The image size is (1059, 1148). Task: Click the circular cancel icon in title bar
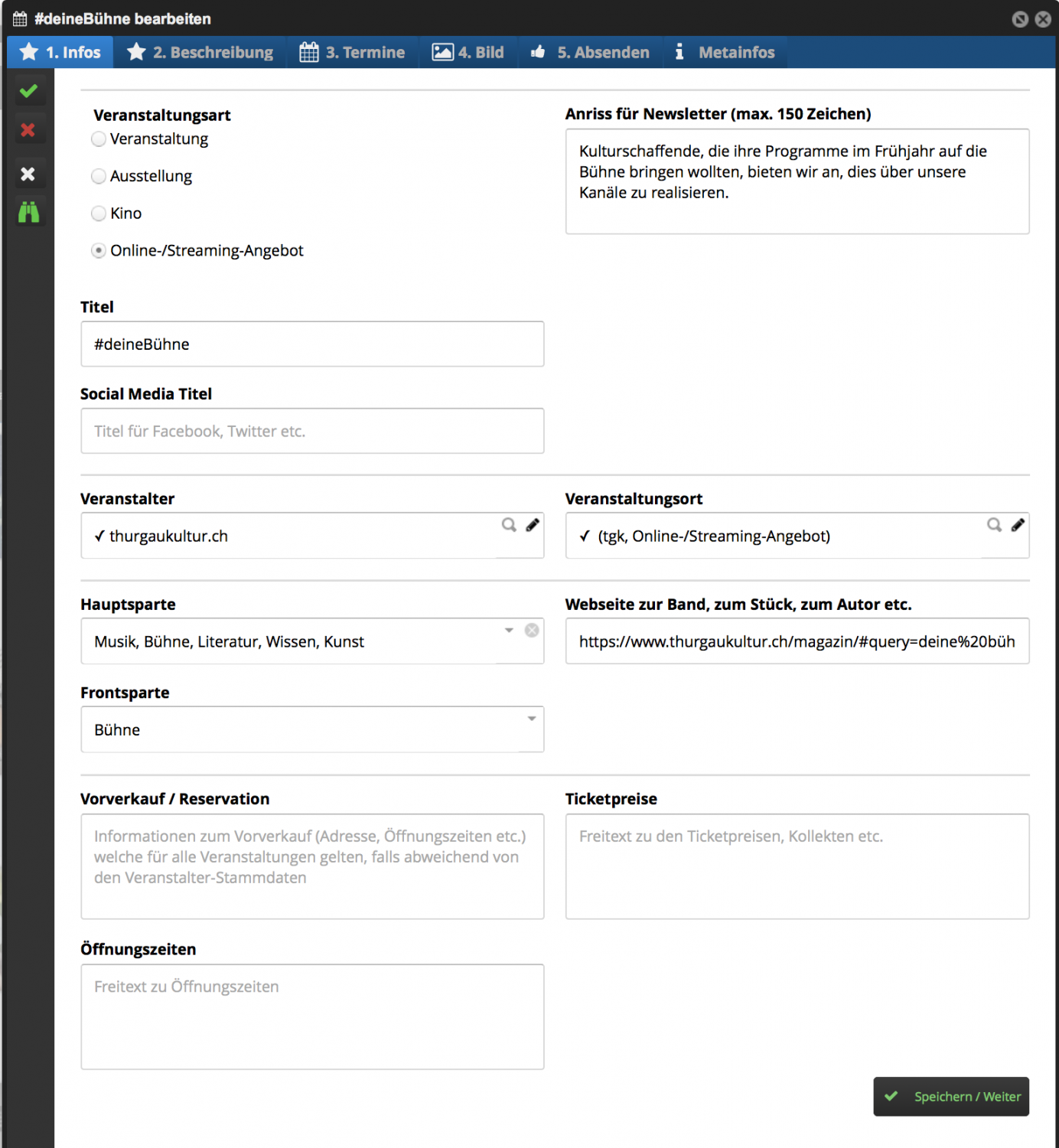(x=1020, y=19)
